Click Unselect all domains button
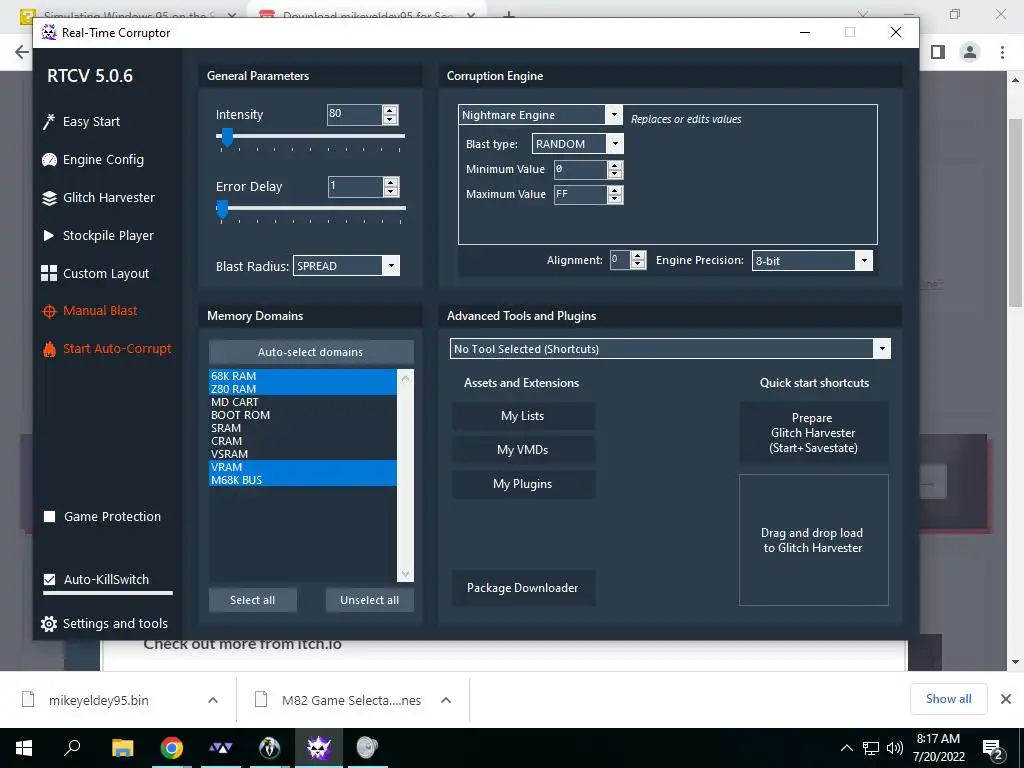The height and width of the screenshot is (768, 1024). 370,600
